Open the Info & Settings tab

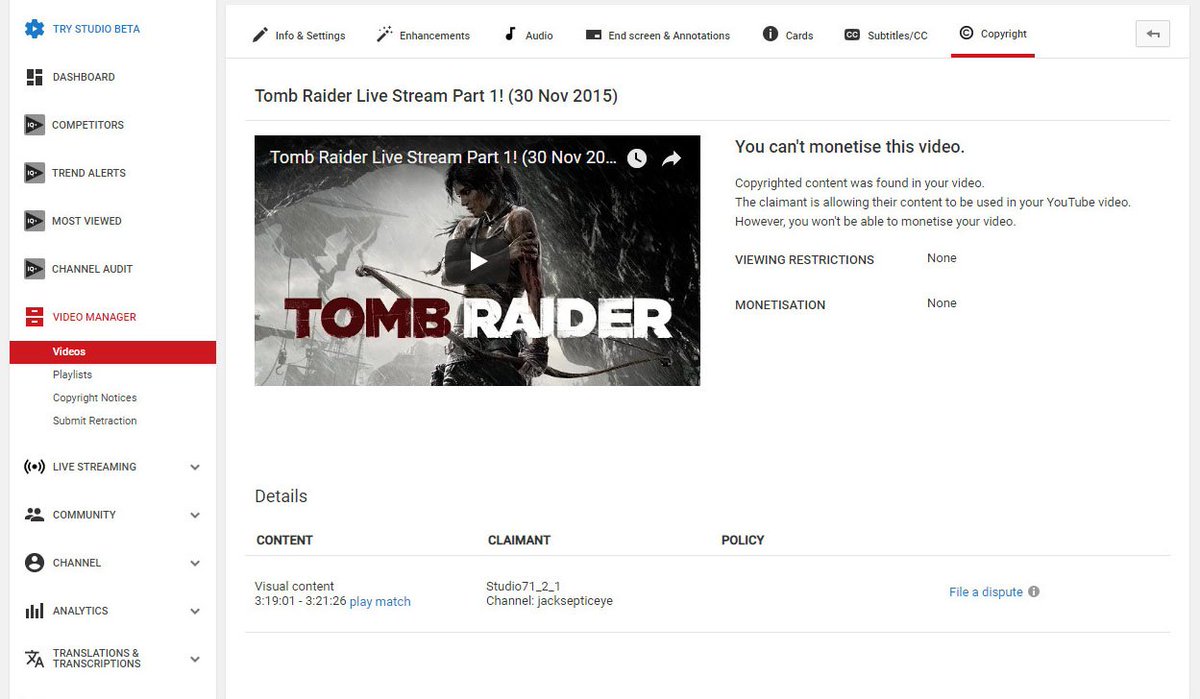pos(298,35)
